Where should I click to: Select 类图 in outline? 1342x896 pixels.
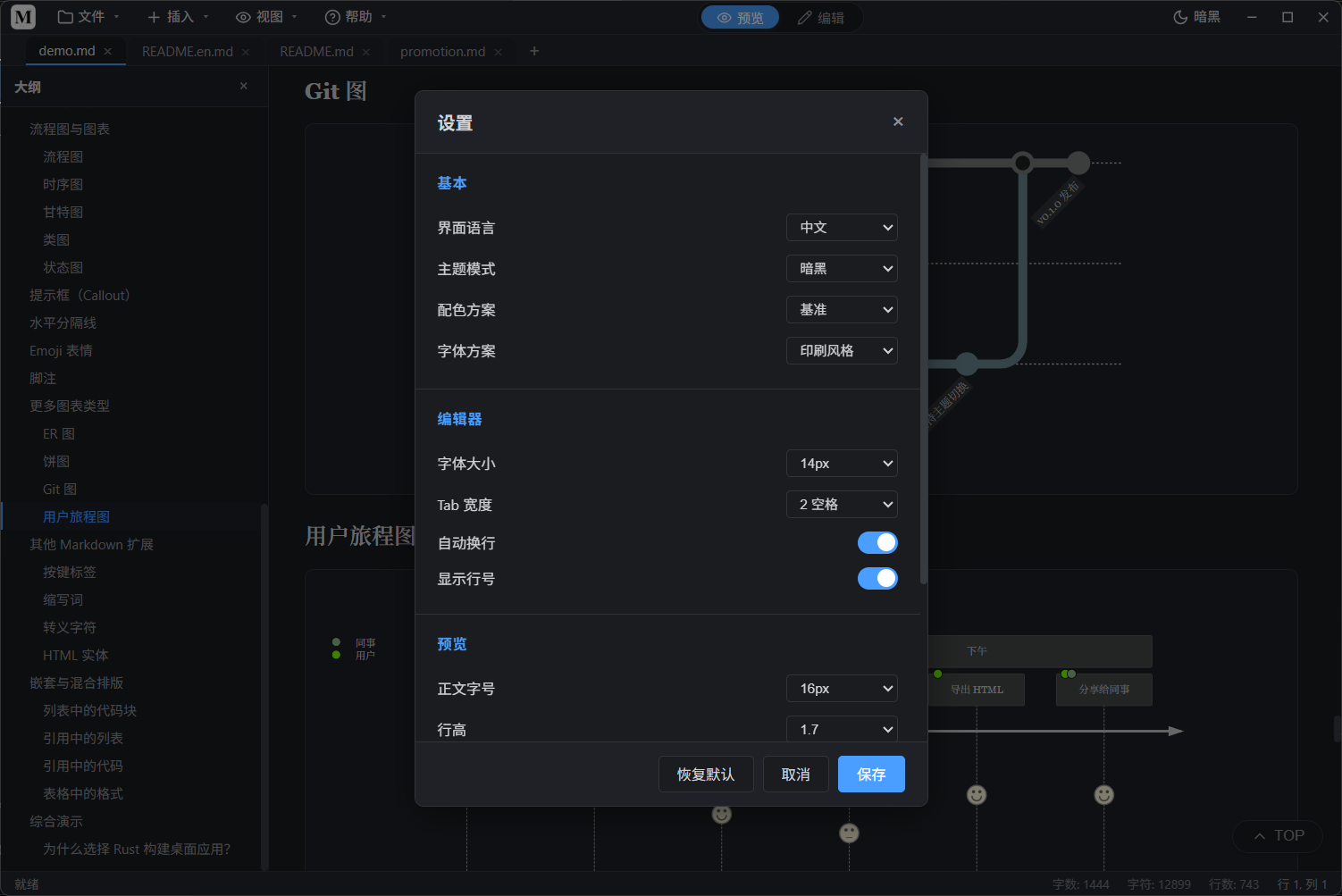click(x=56, y=239)
